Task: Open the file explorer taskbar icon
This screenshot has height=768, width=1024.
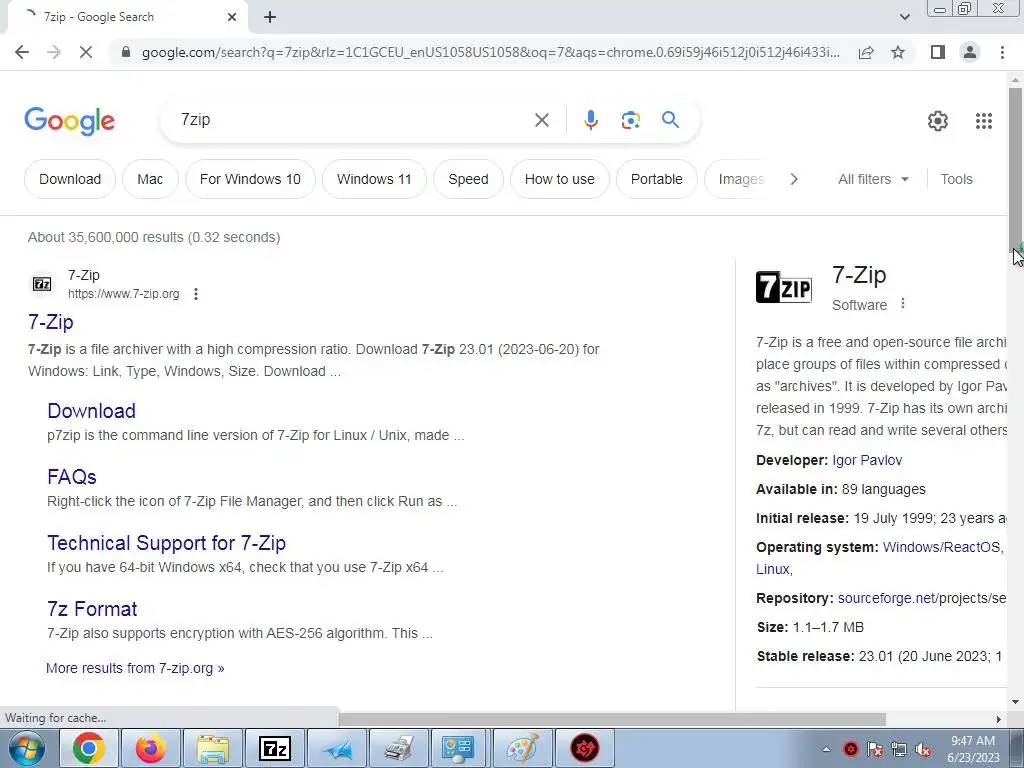Action: (213, 748)
